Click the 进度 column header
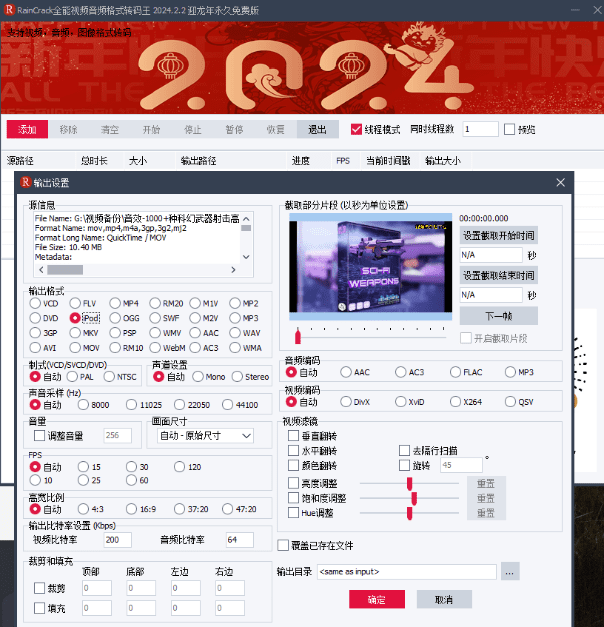 [x=300, y=161]
